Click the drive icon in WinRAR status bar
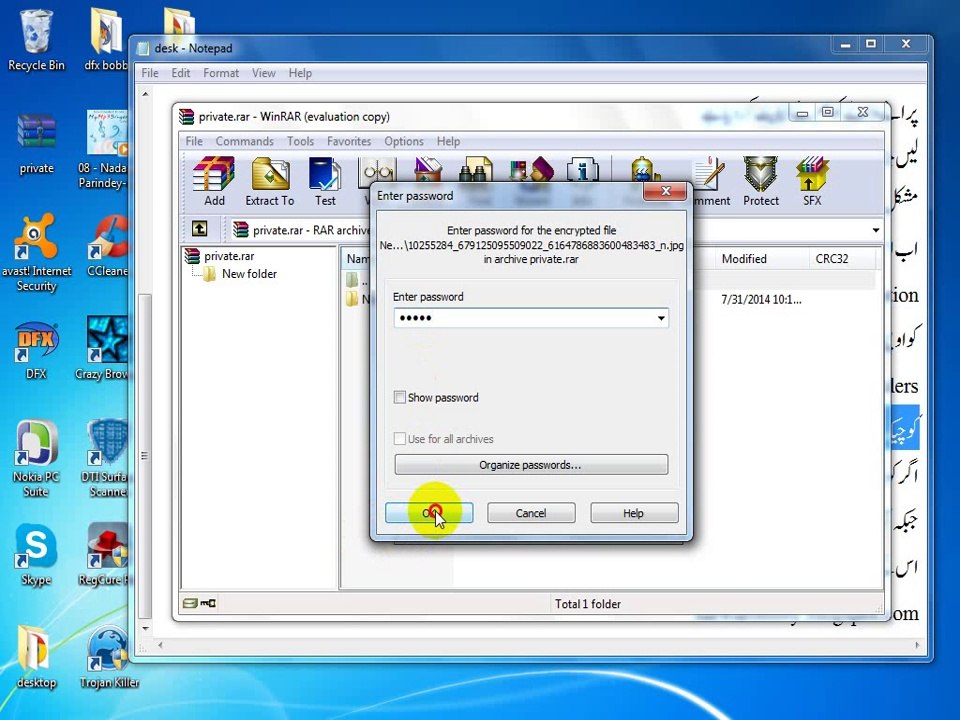Screen dimensions: 960x720 pos(190,604)
